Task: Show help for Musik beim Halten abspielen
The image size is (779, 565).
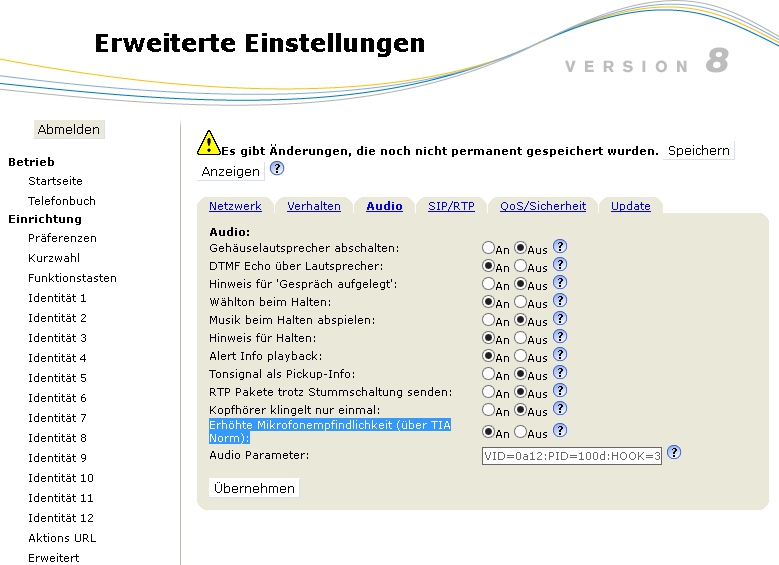Action: (560, 319)
